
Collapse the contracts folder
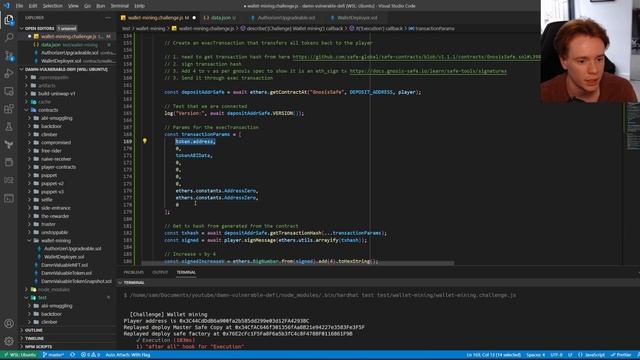point(48,110)
